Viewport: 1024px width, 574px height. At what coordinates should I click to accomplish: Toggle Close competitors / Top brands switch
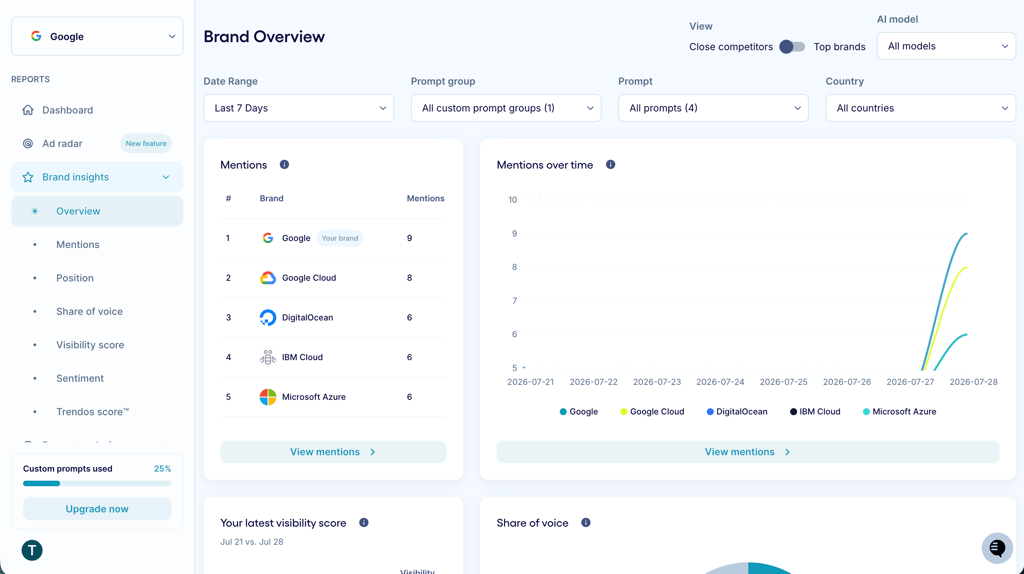(x=792, y=47)
